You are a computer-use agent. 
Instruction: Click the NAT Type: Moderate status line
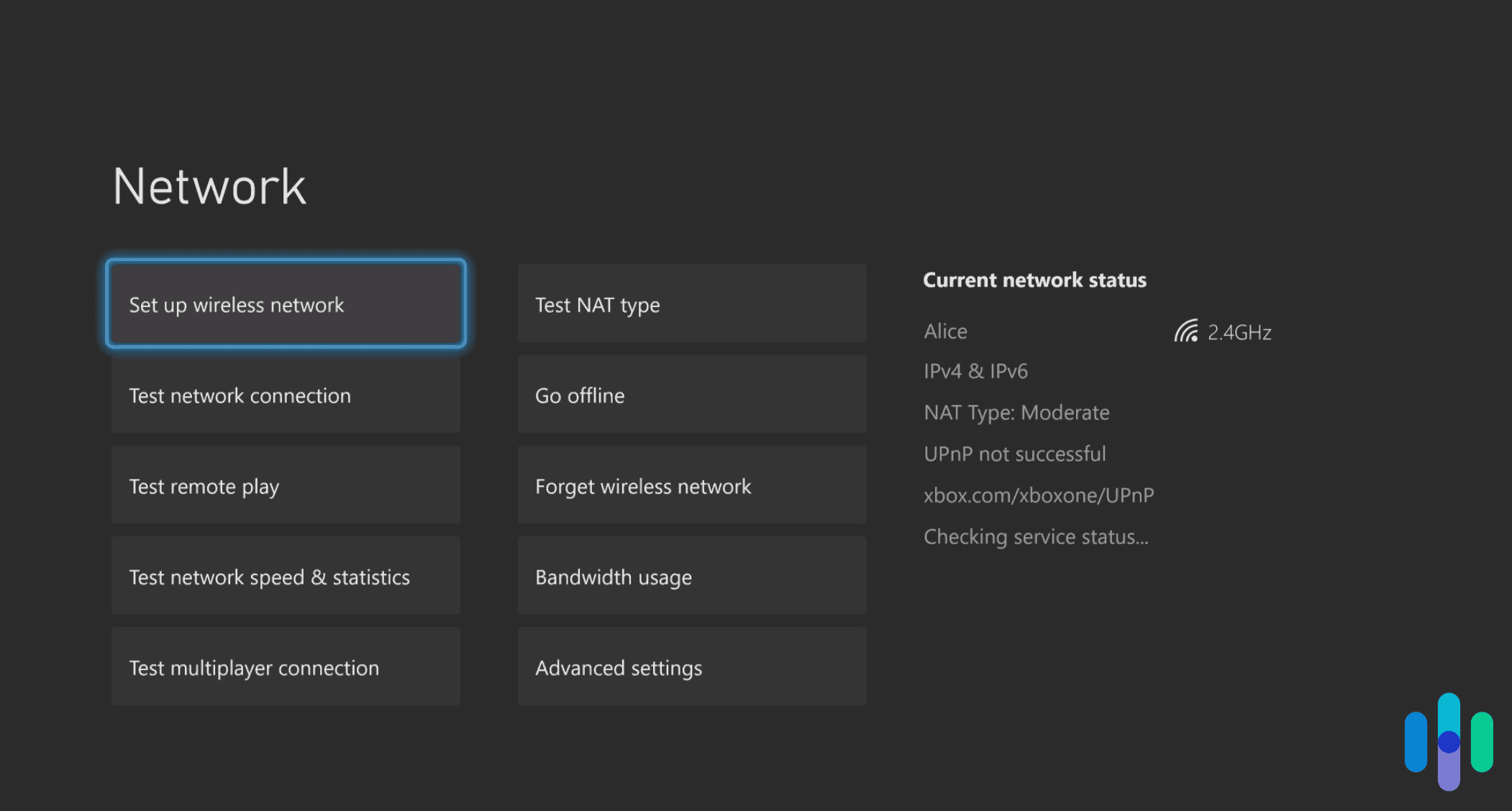click(1016, 412)
